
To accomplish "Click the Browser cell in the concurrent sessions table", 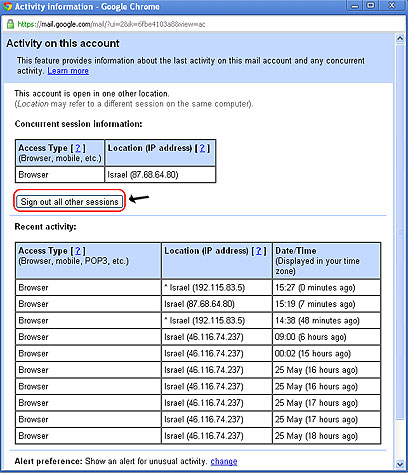I will [x=60, y=174].
